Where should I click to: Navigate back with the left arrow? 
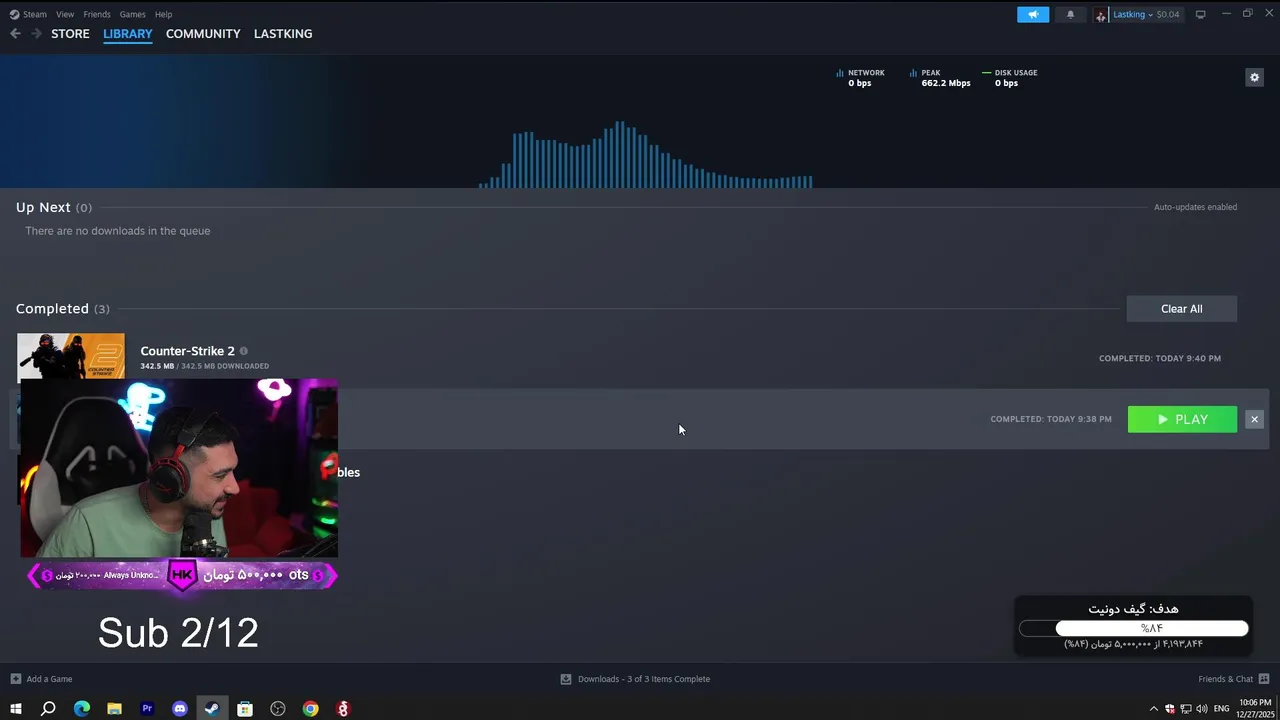tap(15, 34)
